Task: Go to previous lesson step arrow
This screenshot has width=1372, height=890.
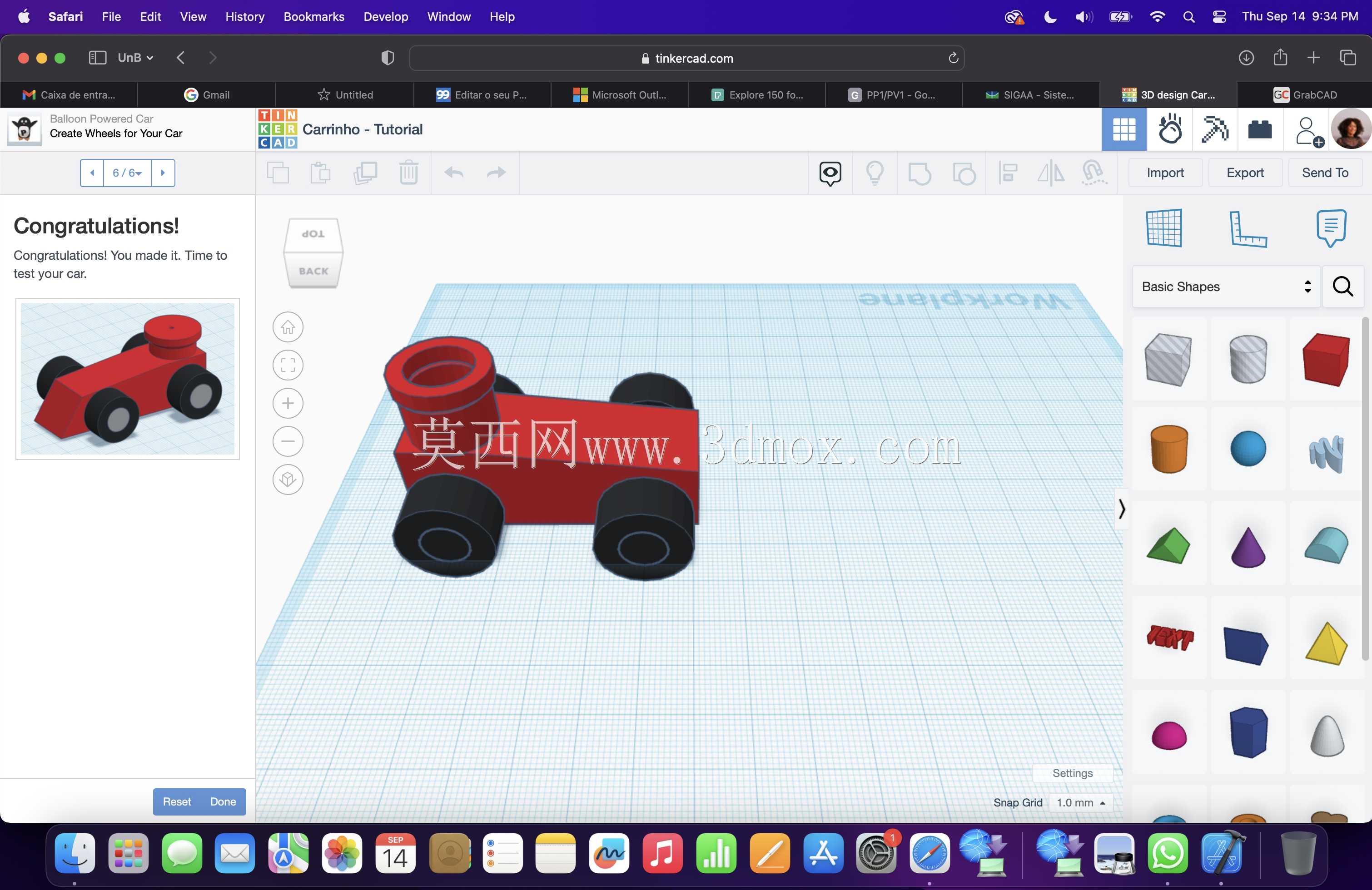Action: tap(92, 173)
